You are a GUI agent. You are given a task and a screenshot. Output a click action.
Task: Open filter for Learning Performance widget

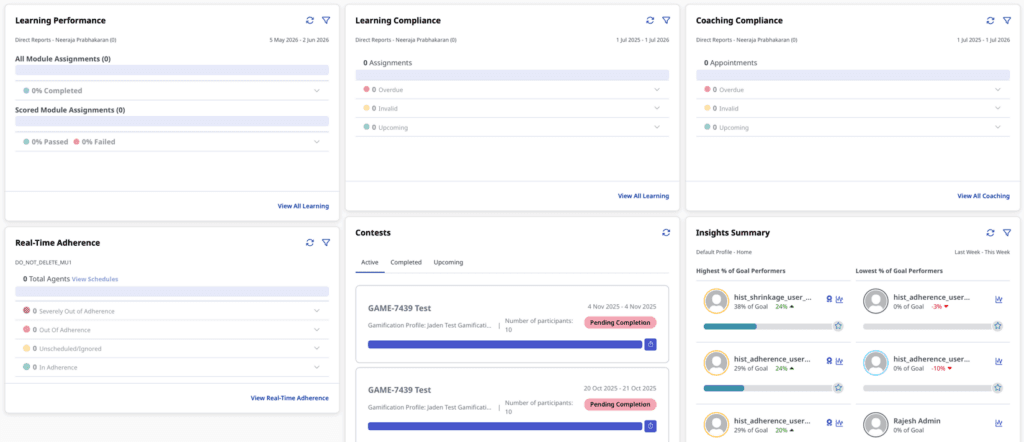click(x=326, y=20)
